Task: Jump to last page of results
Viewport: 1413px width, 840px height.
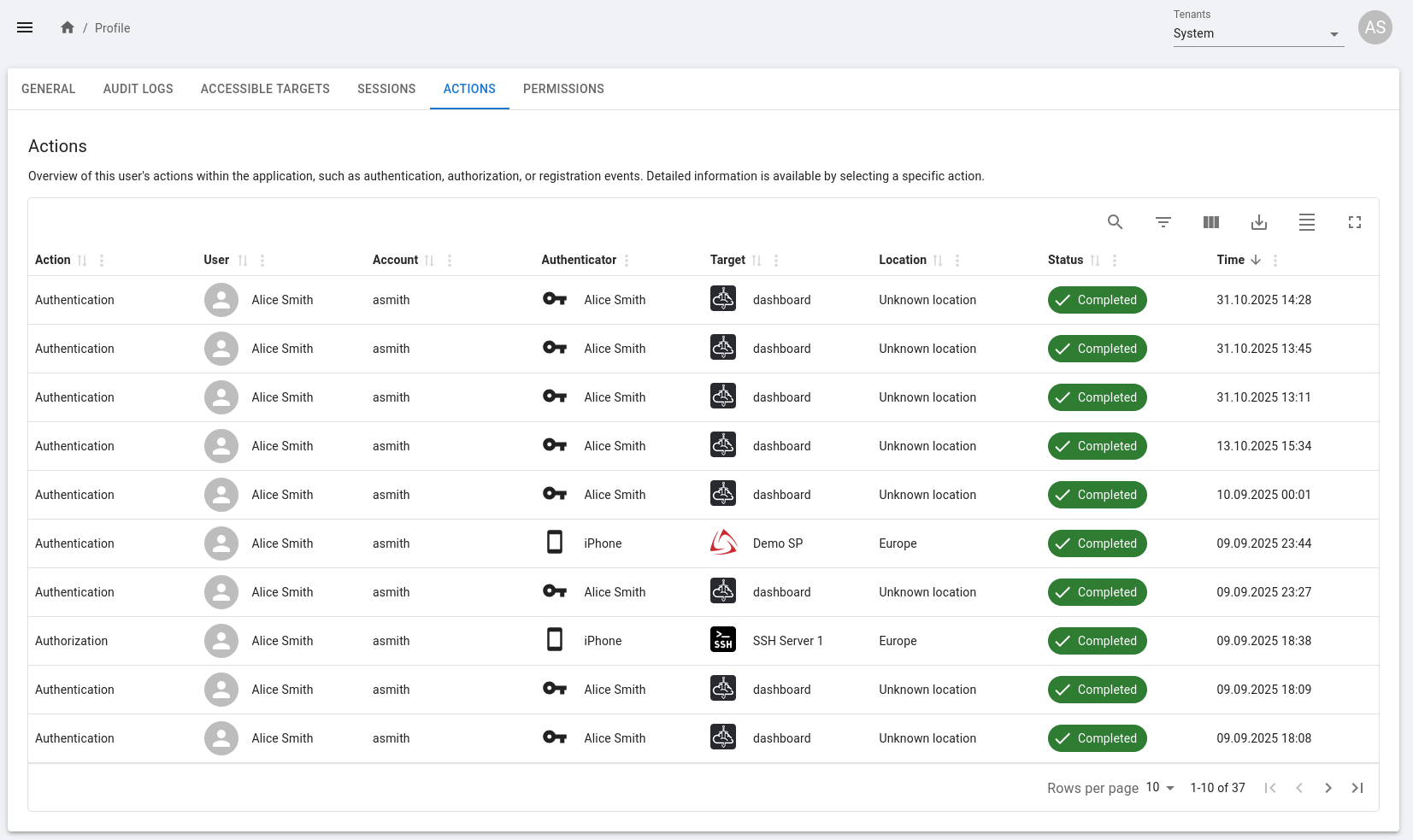Action: coord(1357,788)
